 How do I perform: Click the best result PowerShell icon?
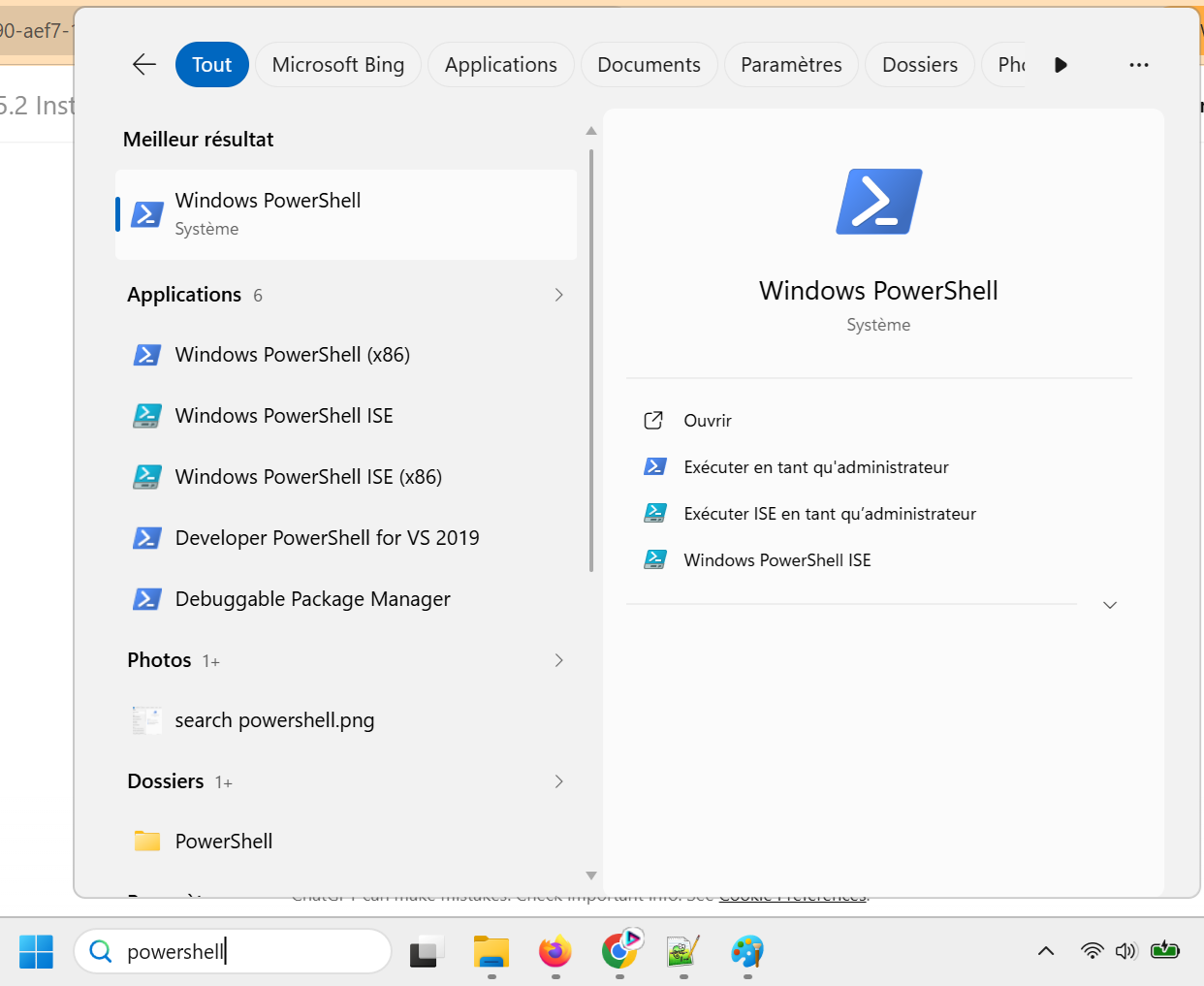[147, 214]
